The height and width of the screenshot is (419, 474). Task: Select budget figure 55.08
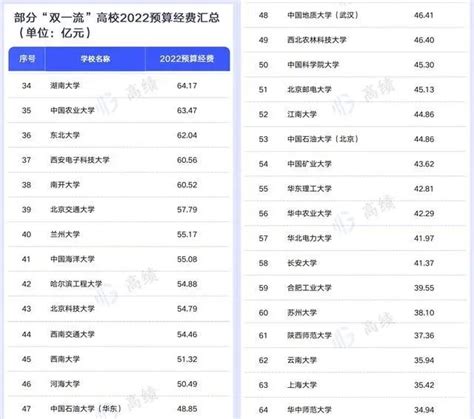pos(187,259)
